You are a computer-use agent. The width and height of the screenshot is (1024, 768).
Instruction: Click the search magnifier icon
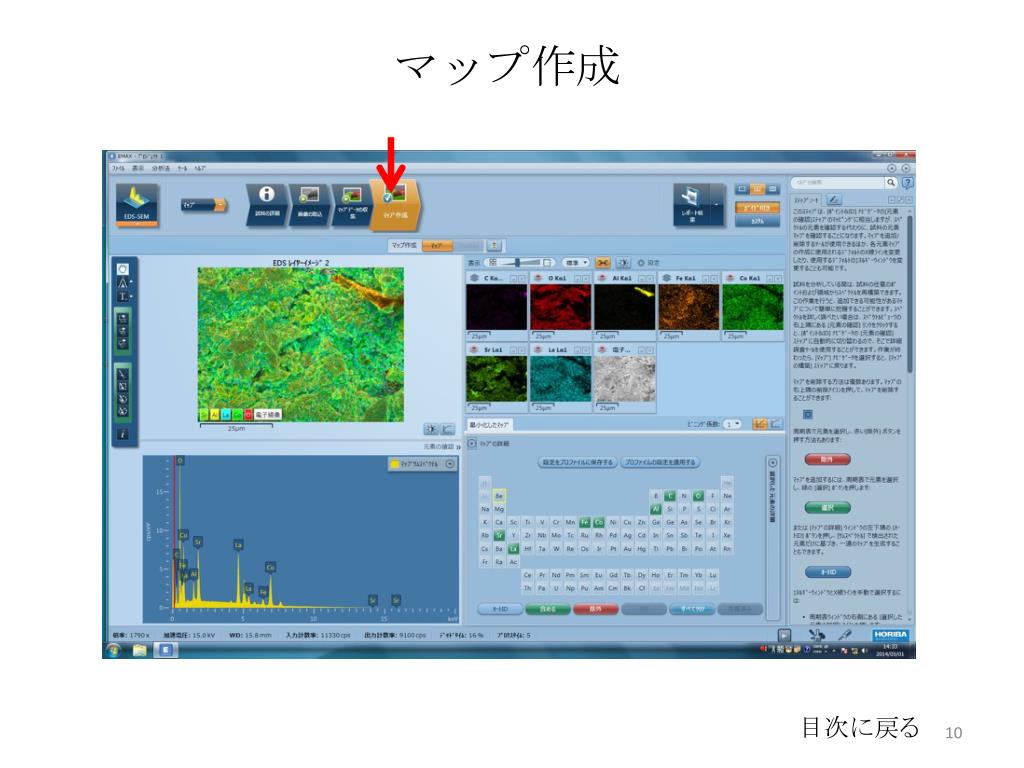coord(890,183)
